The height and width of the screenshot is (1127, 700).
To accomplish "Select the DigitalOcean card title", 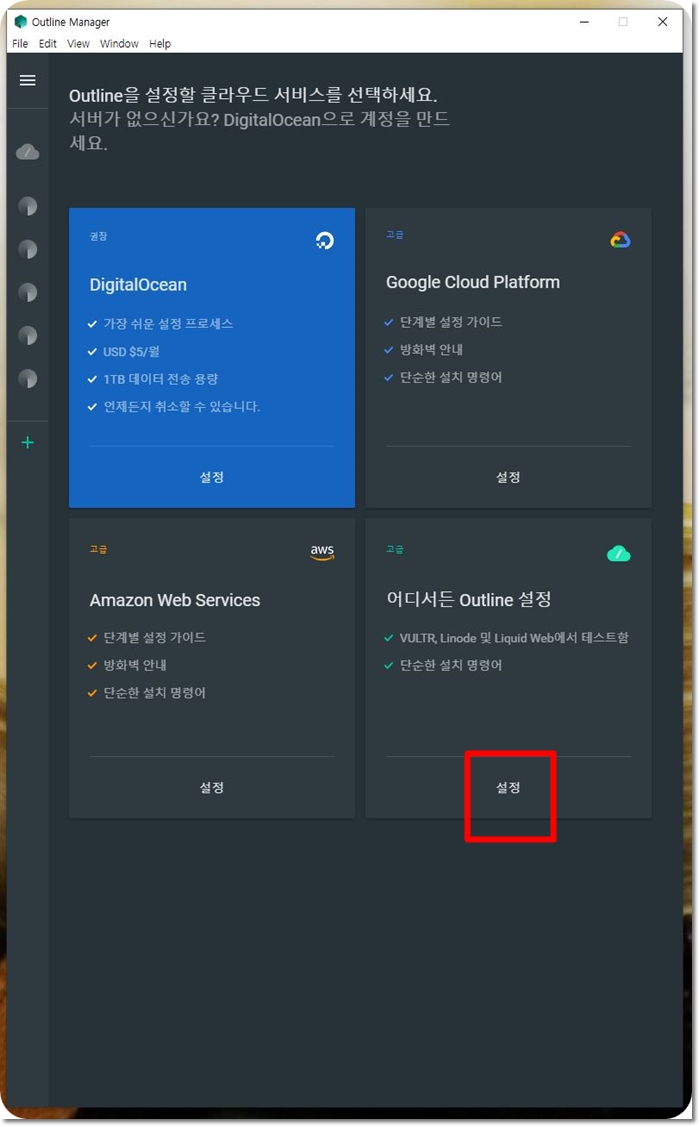I will point(138,285).
